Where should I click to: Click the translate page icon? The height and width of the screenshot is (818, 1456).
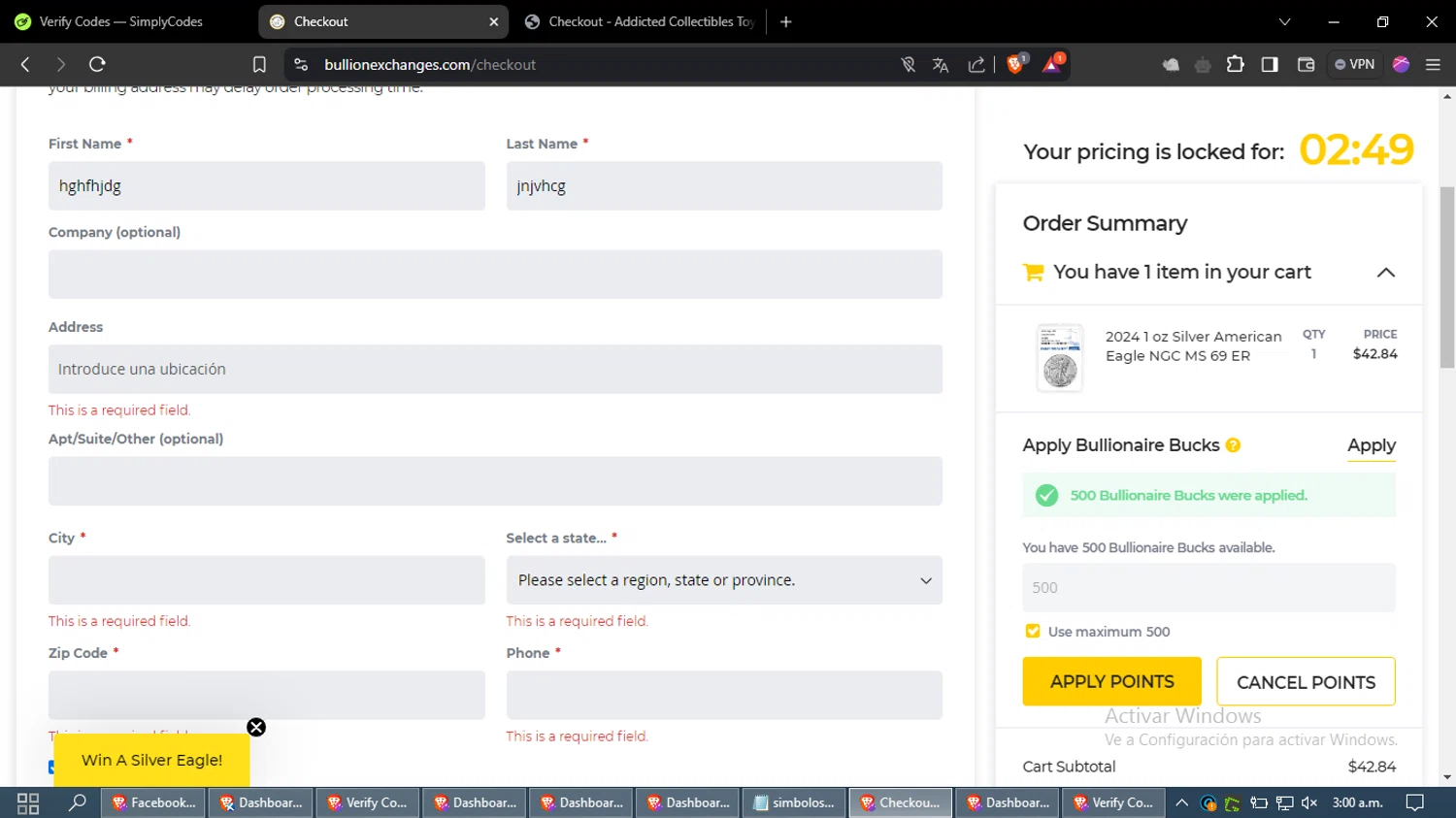point(941,65)
